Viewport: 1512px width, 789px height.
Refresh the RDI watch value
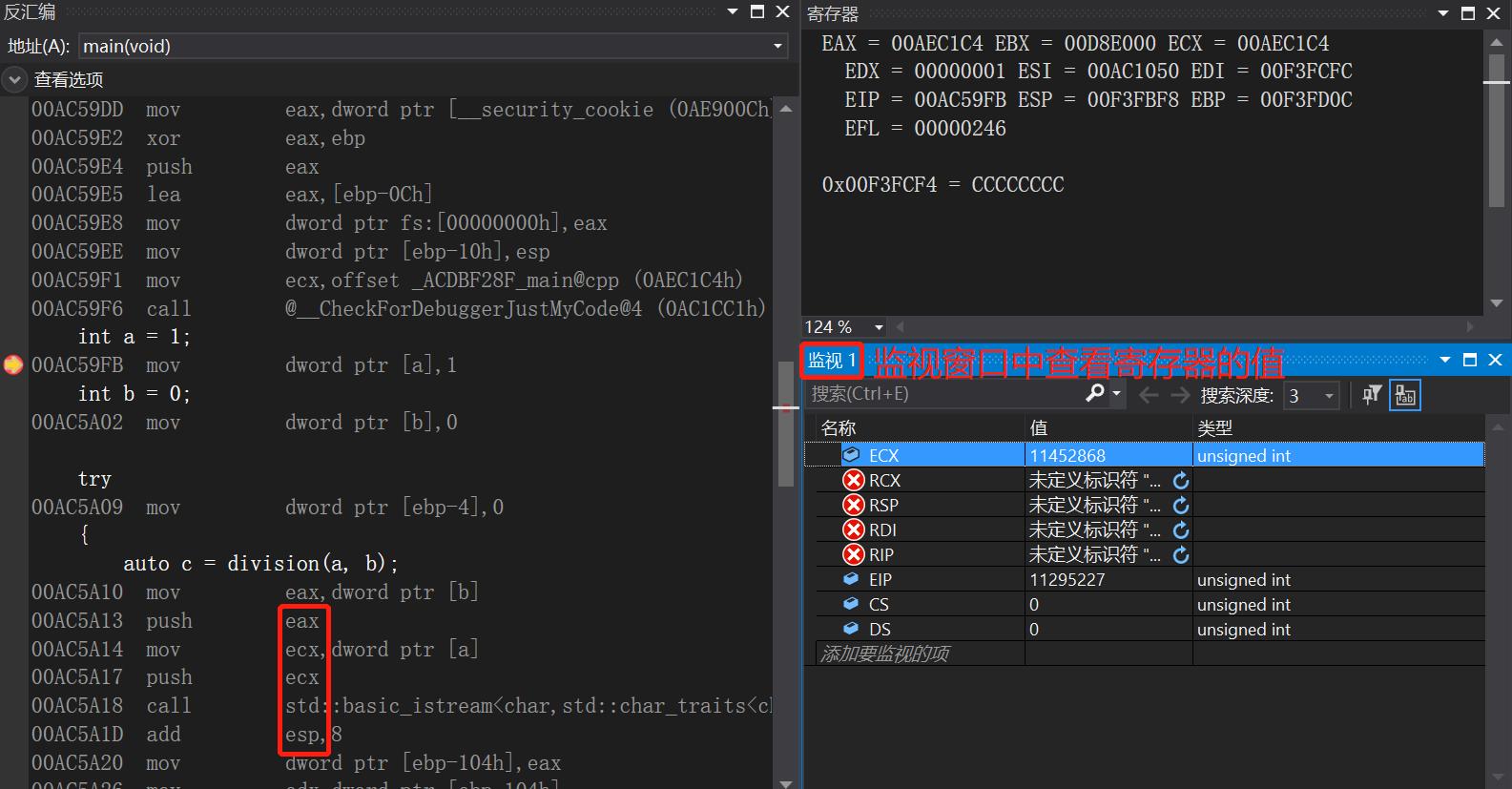click(x=1181, y=529)
